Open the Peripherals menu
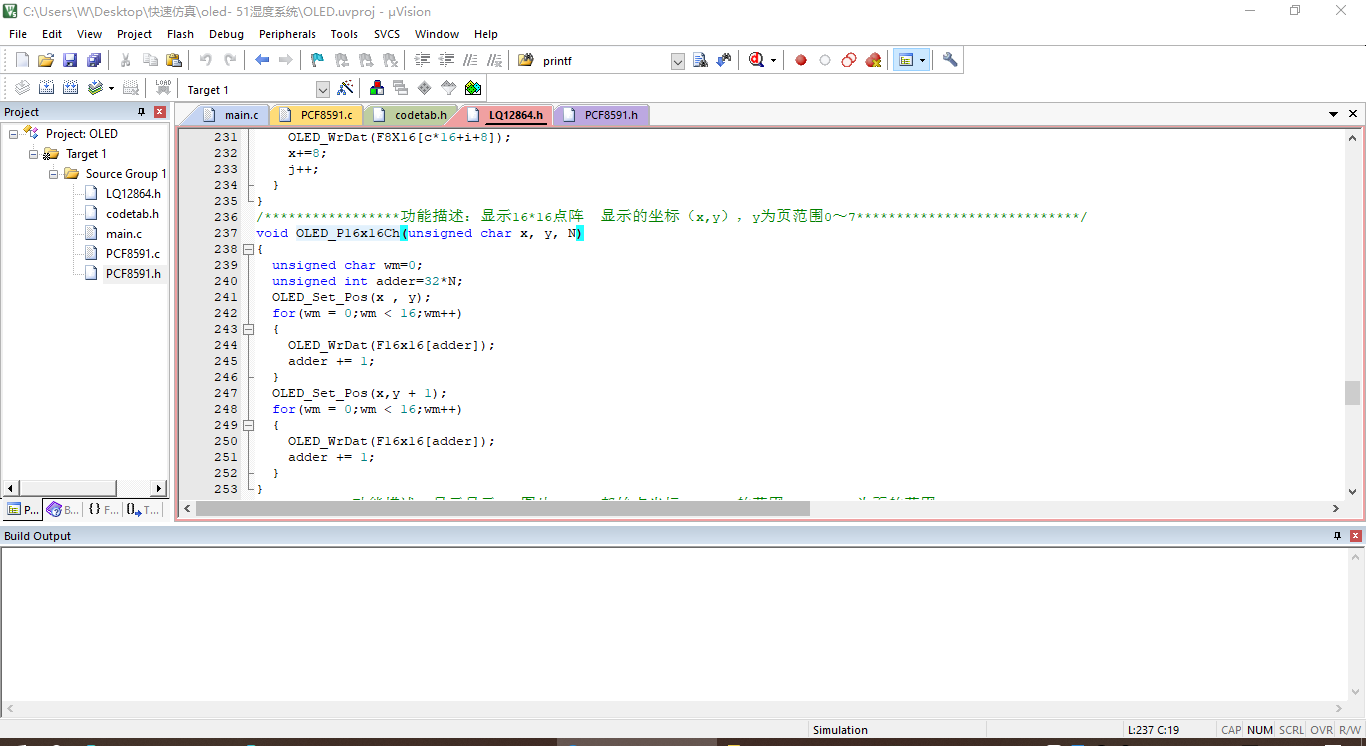Screen dimensions: 1366x746 287,34
